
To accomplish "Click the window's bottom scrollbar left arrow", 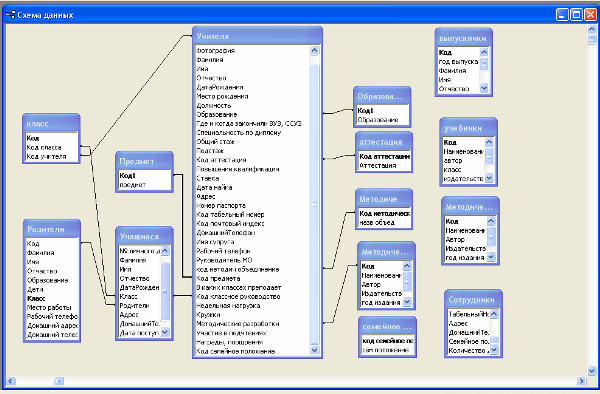I will point(11,381).
